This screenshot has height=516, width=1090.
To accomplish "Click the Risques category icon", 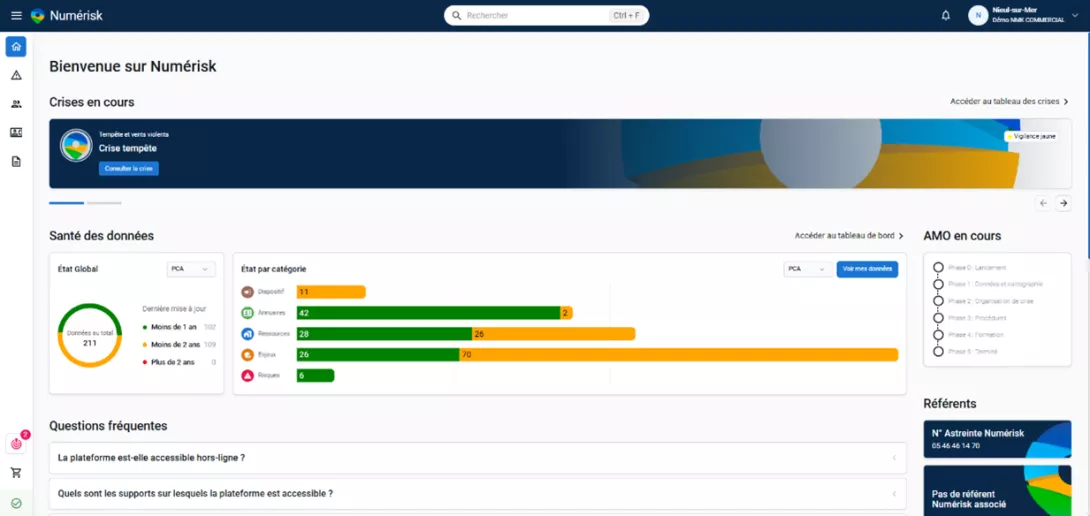I will (247, 376).
